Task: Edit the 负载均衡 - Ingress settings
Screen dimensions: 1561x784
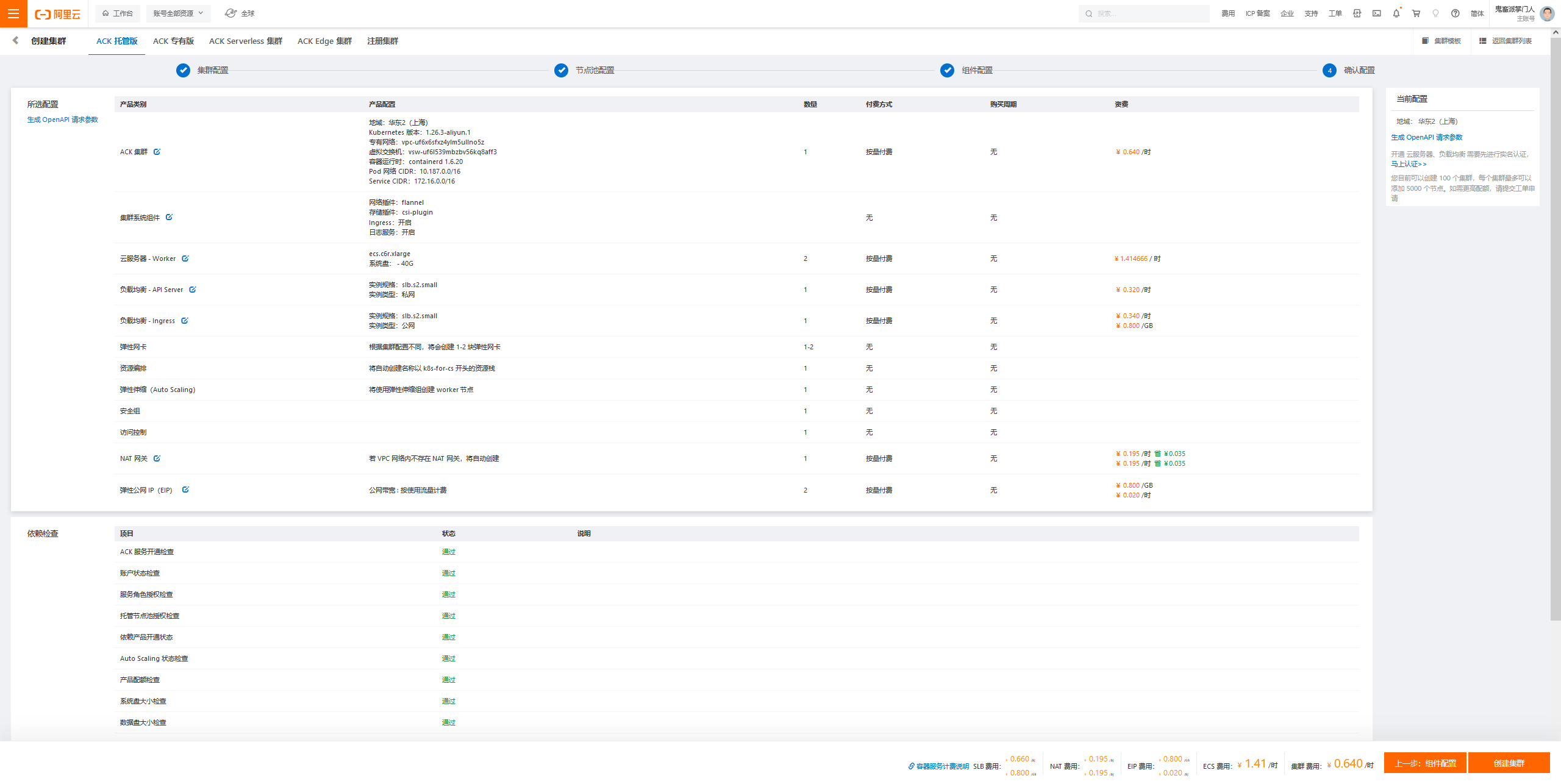Action: [x=185, y=321]
